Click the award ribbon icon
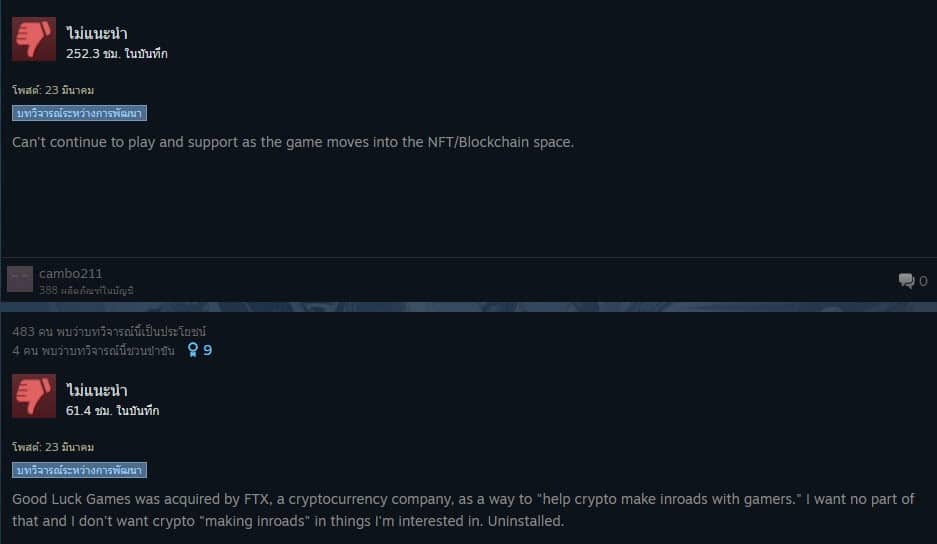This screenshot has height=544, width=937. coord(193,350)
